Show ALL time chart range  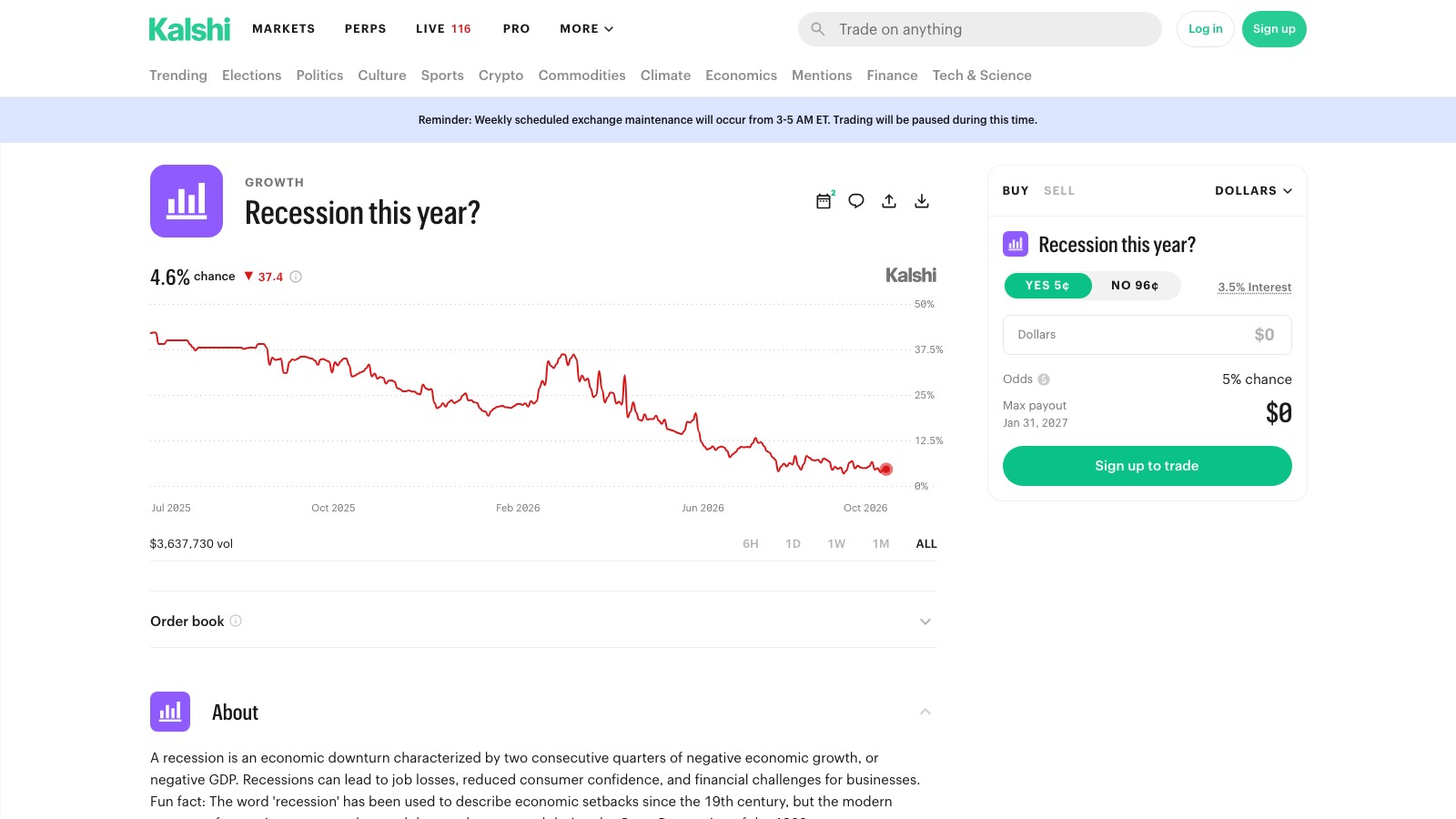926,544
